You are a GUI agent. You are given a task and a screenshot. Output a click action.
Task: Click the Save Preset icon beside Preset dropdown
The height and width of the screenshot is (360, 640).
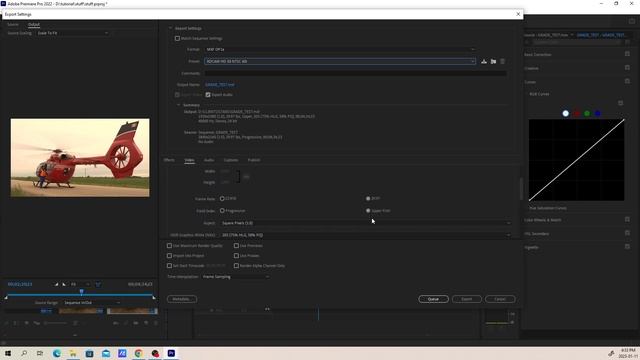[484, 61]
